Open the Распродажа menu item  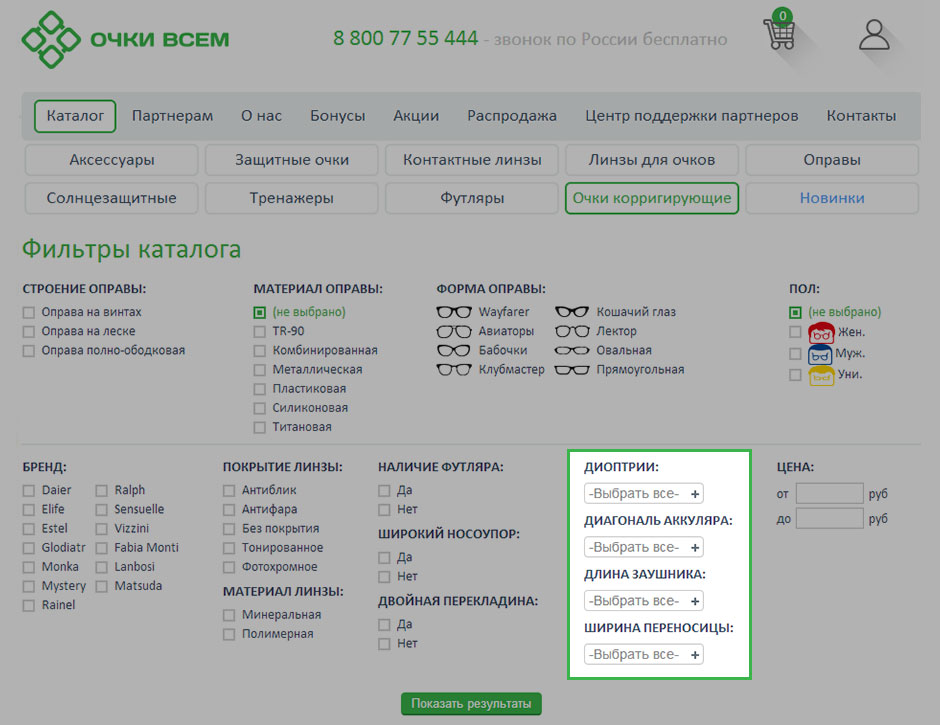tap(511, 116)
